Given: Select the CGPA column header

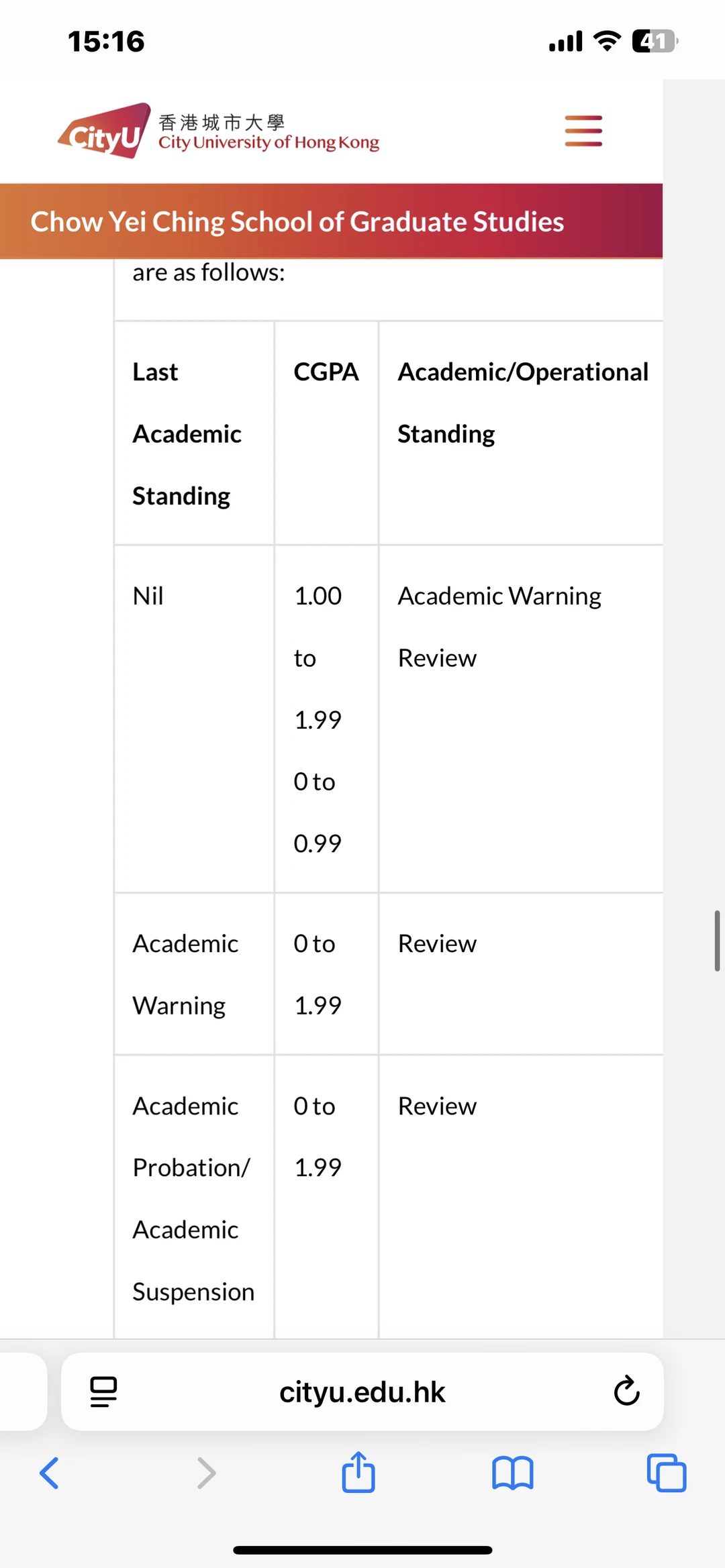Looking at the screenshot, I should [x=326, y=433].
